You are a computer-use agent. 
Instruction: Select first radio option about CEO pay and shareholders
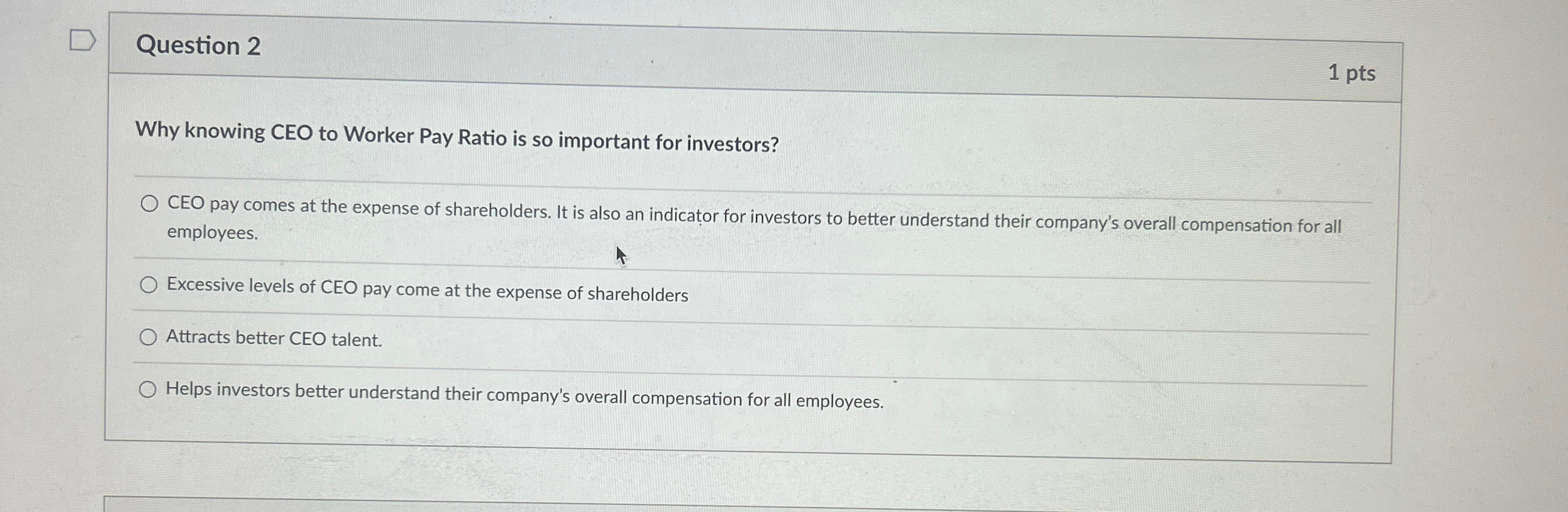coord(149,204)
